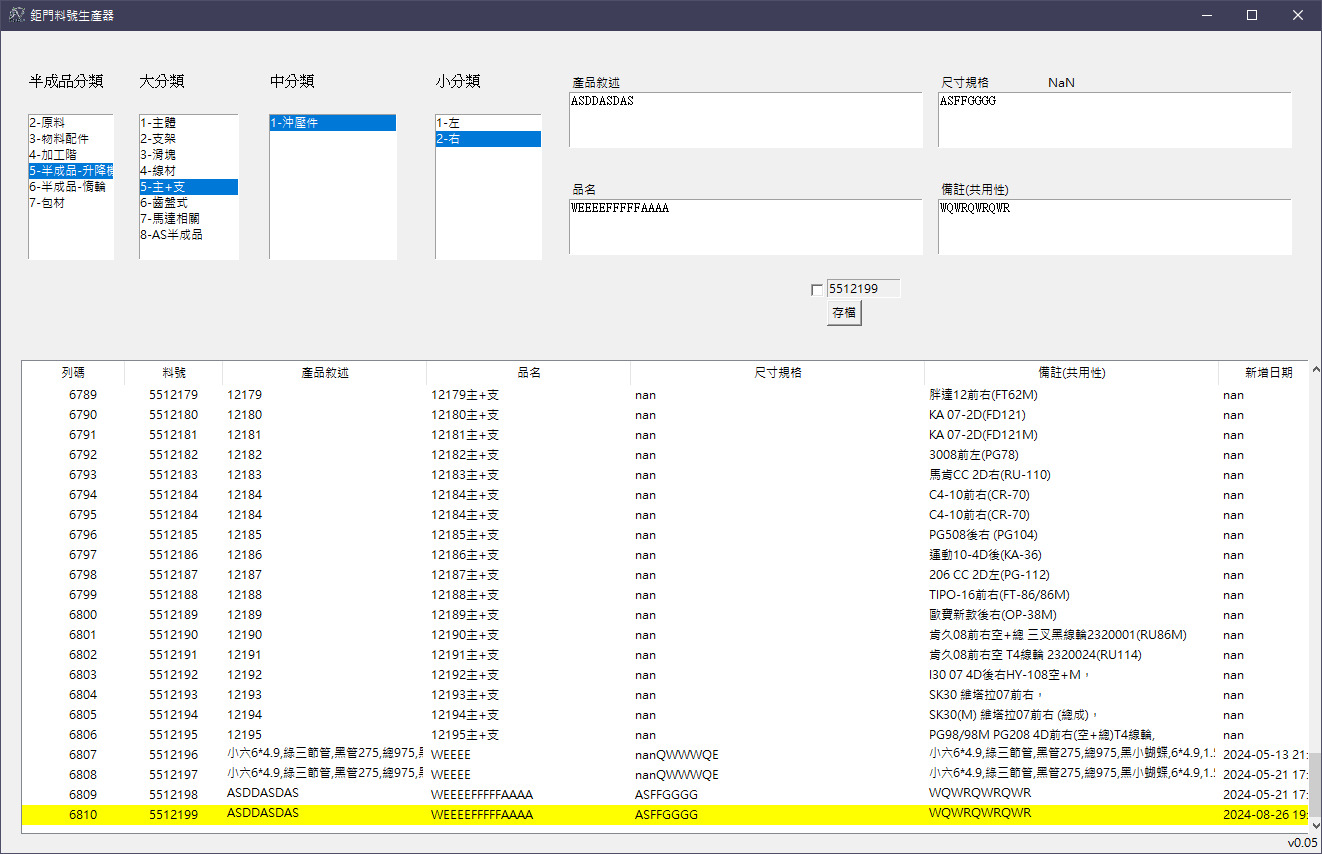Click the 料號 column header
This screenshot has height=854, width=1322.
pos(174,373)
